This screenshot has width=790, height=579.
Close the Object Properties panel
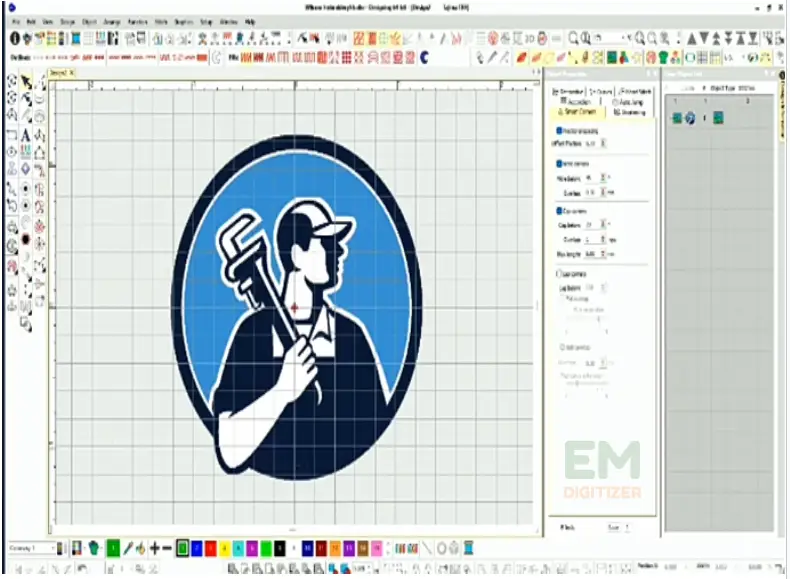coord(655,74)
